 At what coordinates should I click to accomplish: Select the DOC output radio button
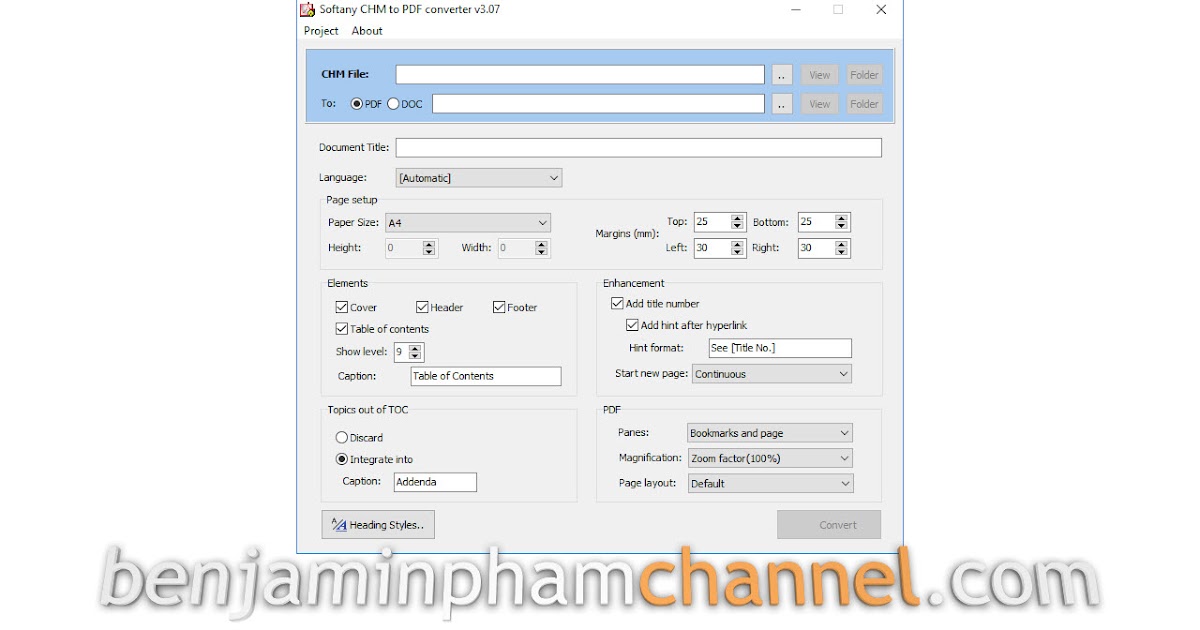[x=393, y=104]
